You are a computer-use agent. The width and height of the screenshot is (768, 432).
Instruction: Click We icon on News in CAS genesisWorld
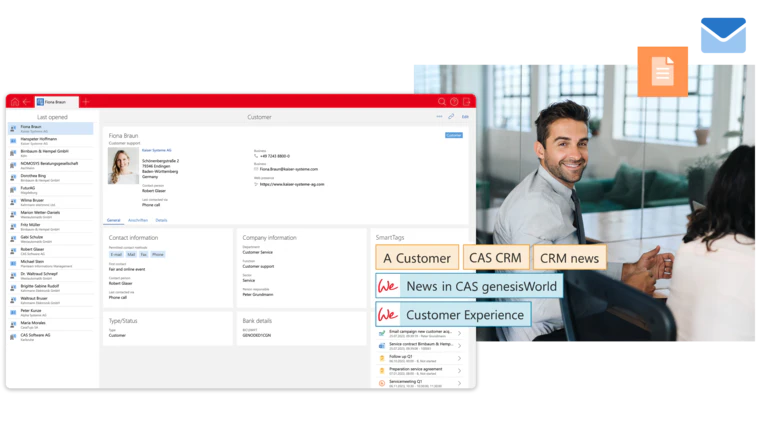pyautogui.click(x=388, y=286)
